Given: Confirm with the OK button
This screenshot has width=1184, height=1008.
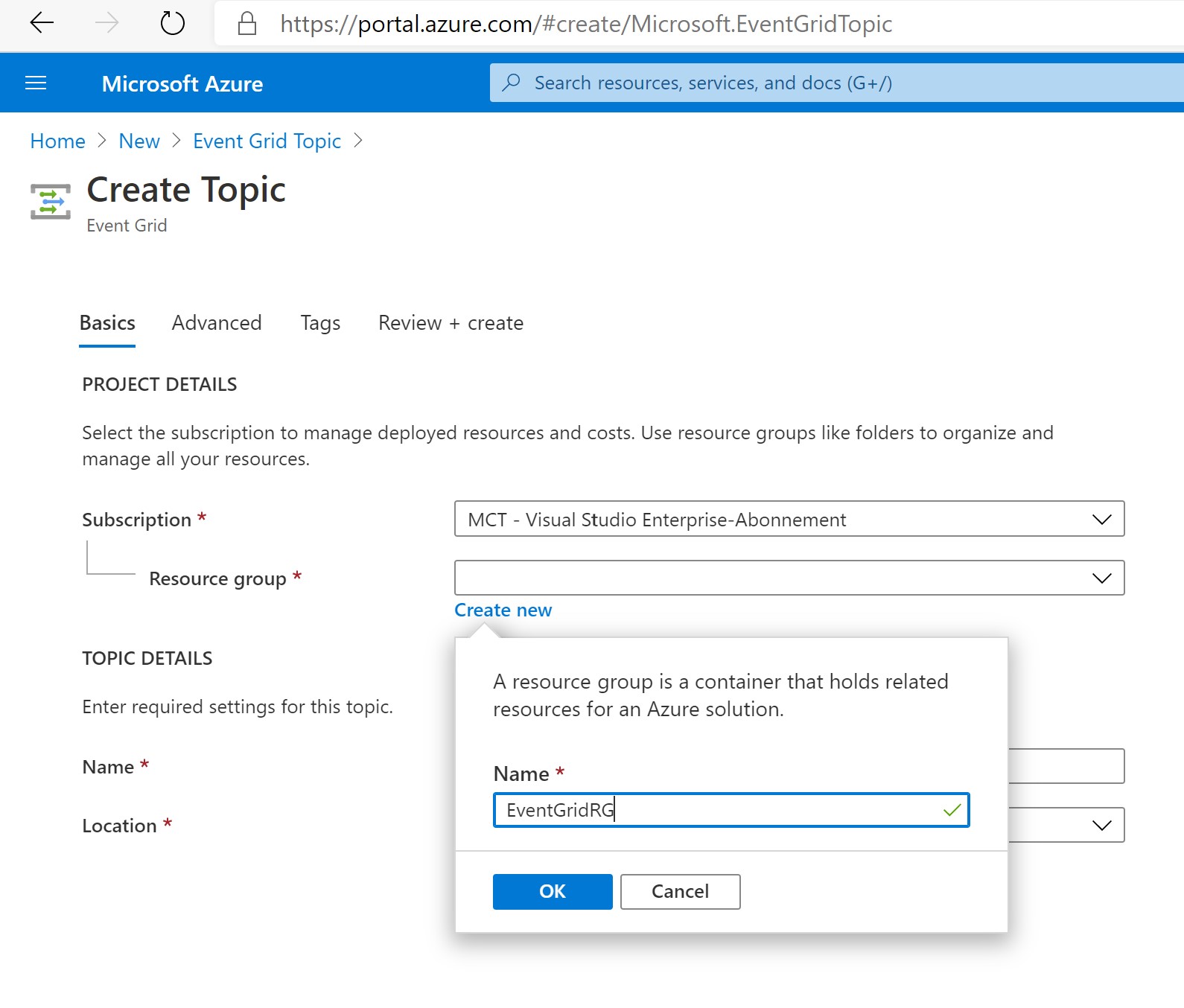Looking at the screenshot, I should [553, 891].
